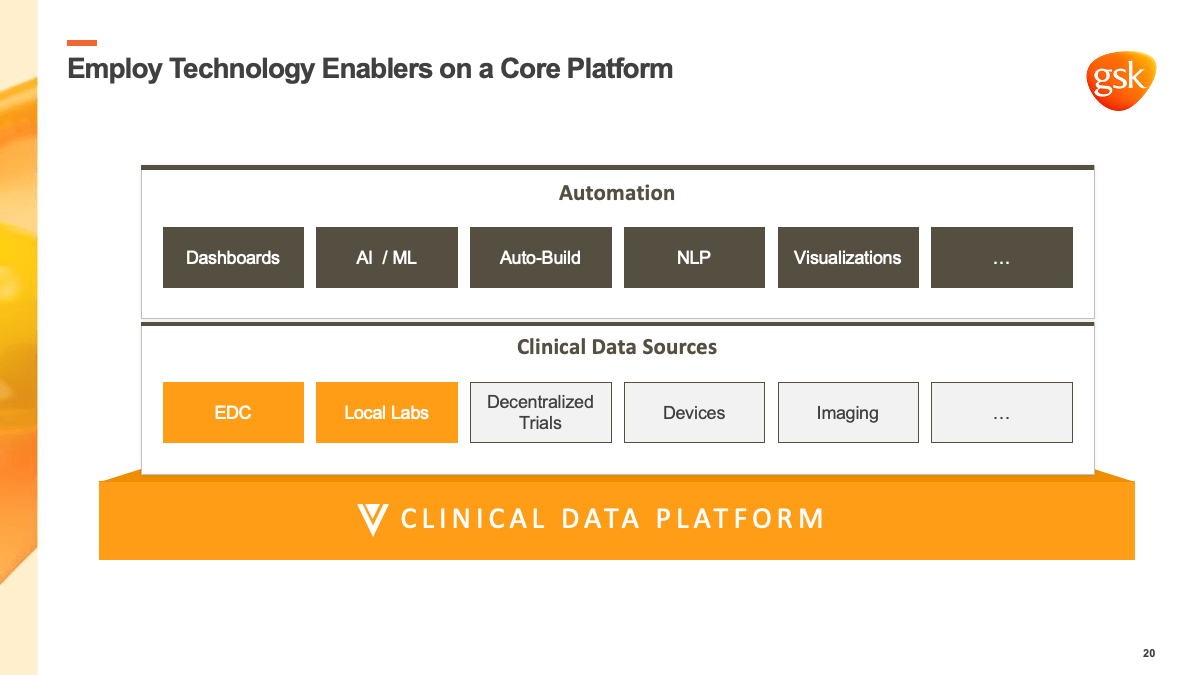Image resolution: width=1200 pixels, height=675 pixels.
Task: Select the Auto-Build box
Action: tap(540, 258)
